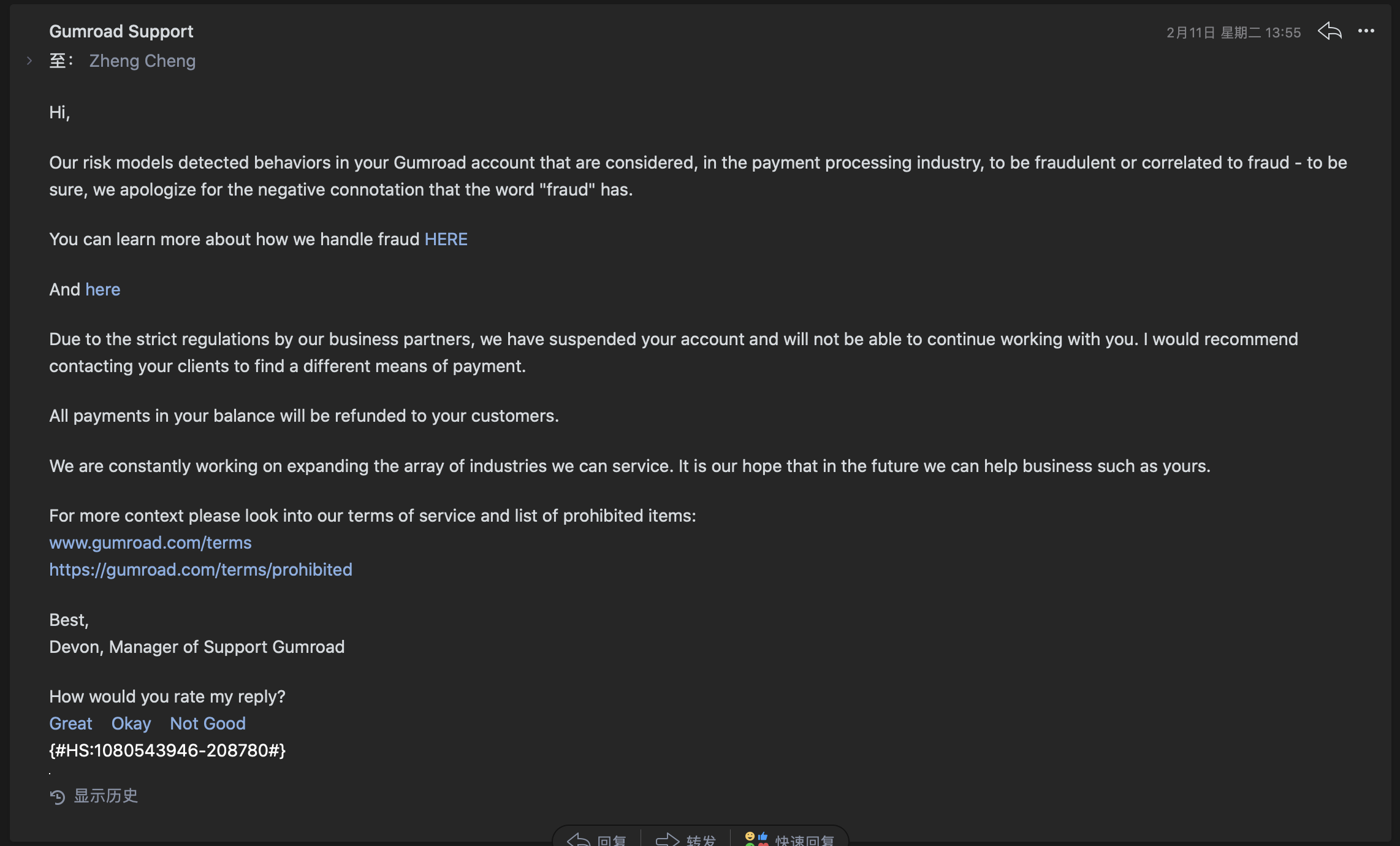Screen dimensions: 1400x846
Task: Rate the reply as Okay
Action: click(131, 723)
